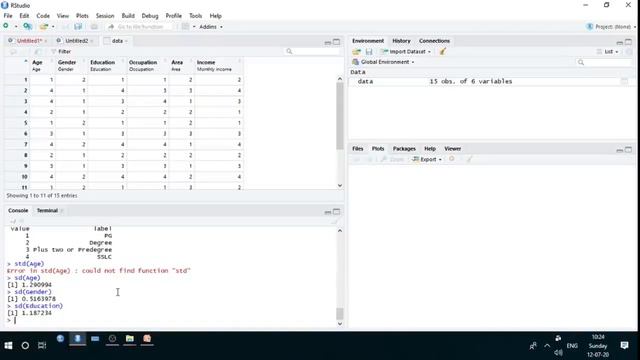The image size is (640, 360).
Task: Click the Save All icon in main toolbar
Action: coord(78,27)
